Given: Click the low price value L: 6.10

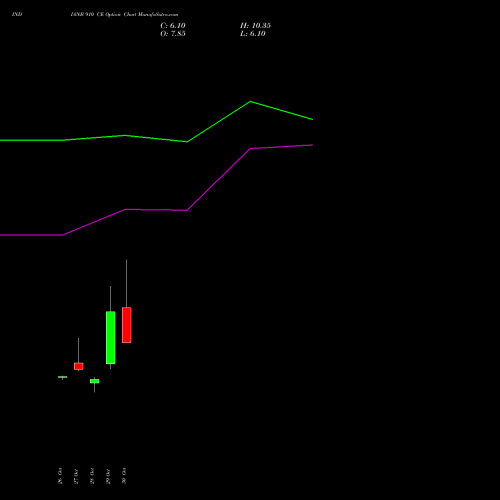Looking at the screenshot, I should coord(253,34).
